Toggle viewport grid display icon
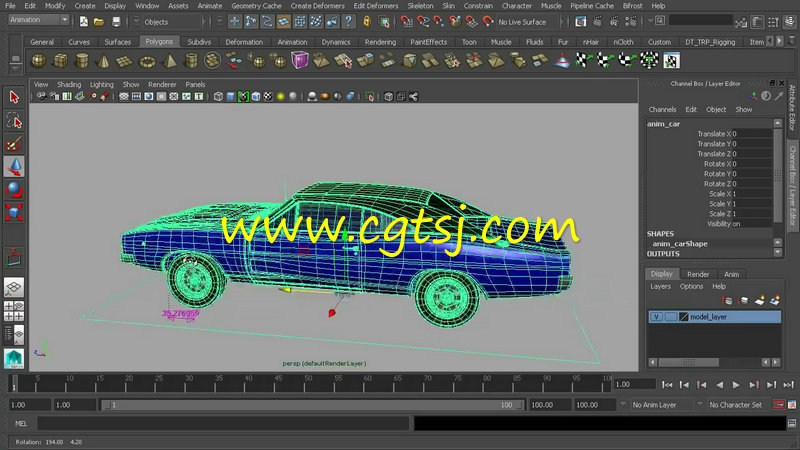The width and height of the screenshot is (800, 450). 123,96
